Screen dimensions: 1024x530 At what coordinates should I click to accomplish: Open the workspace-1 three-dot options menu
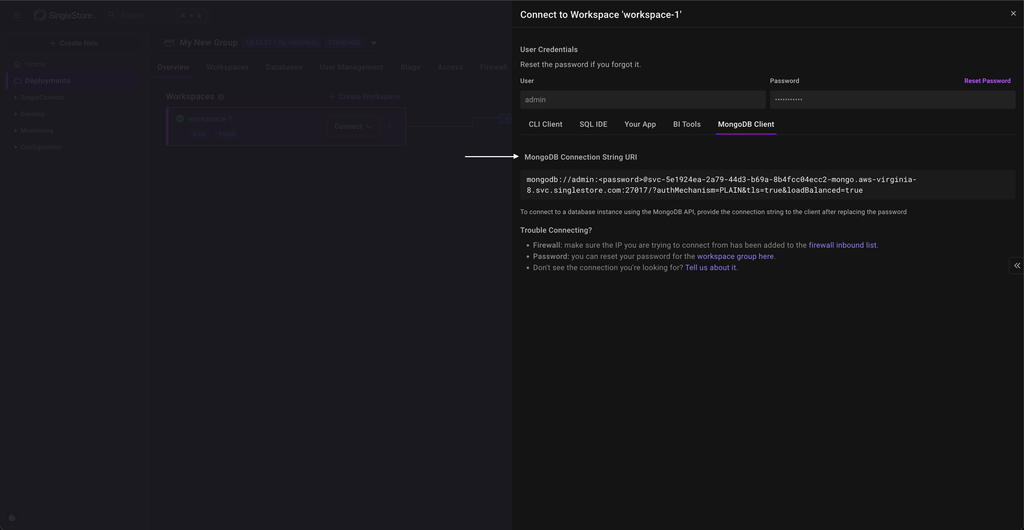(389, 127)
